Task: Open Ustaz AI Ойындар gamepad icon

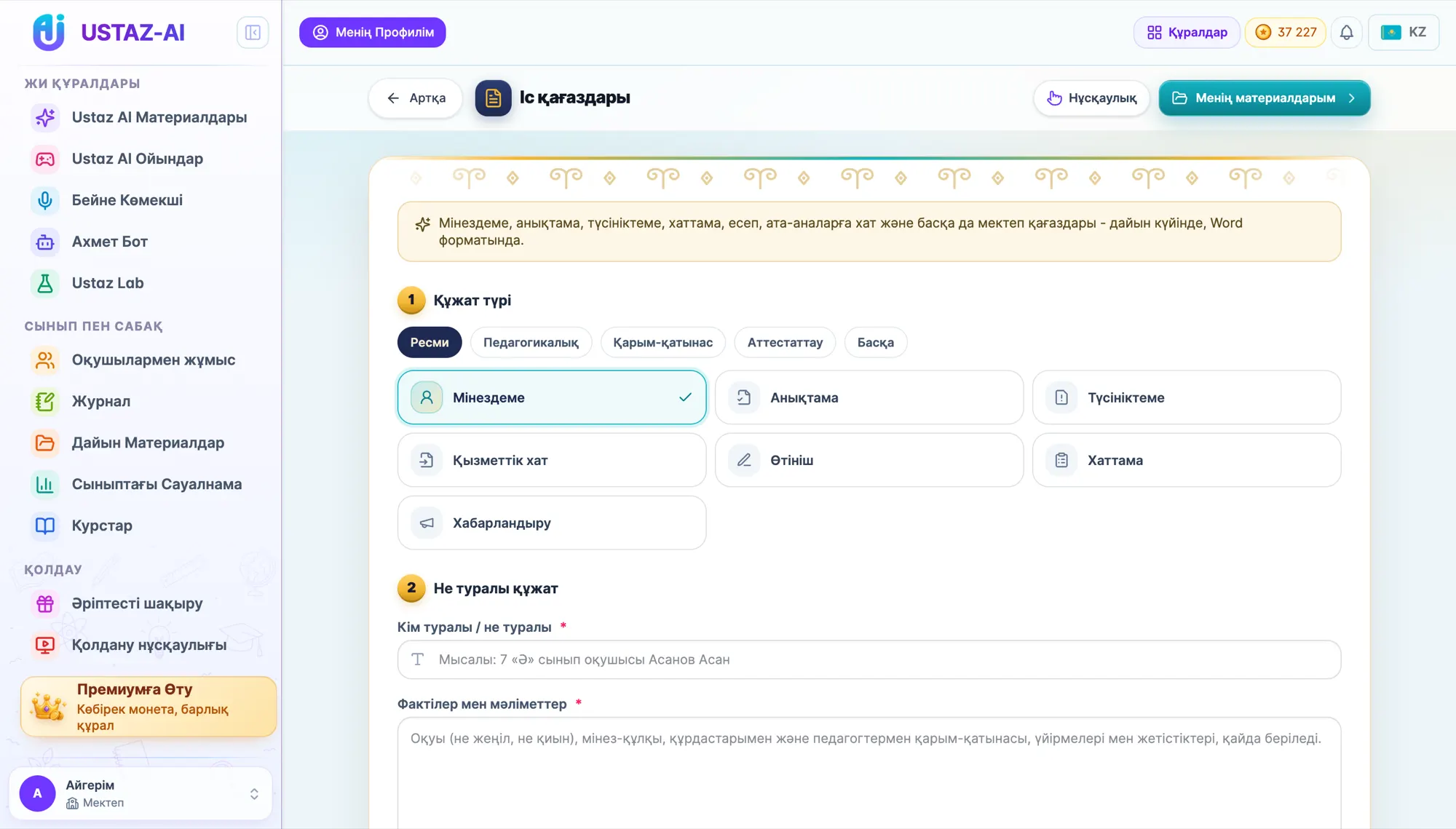Action: (x=45, y=159)
